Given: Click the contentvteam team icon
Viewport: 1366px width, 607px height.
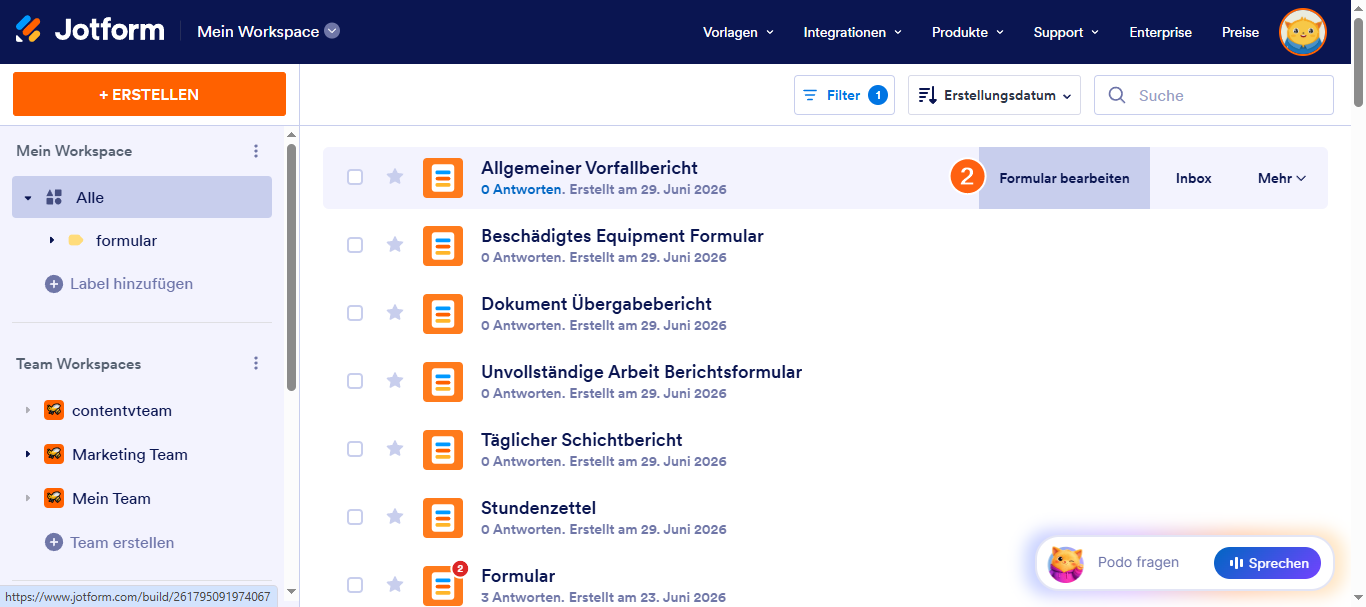Looking at the screenshot, I should [x=54, y=410].
